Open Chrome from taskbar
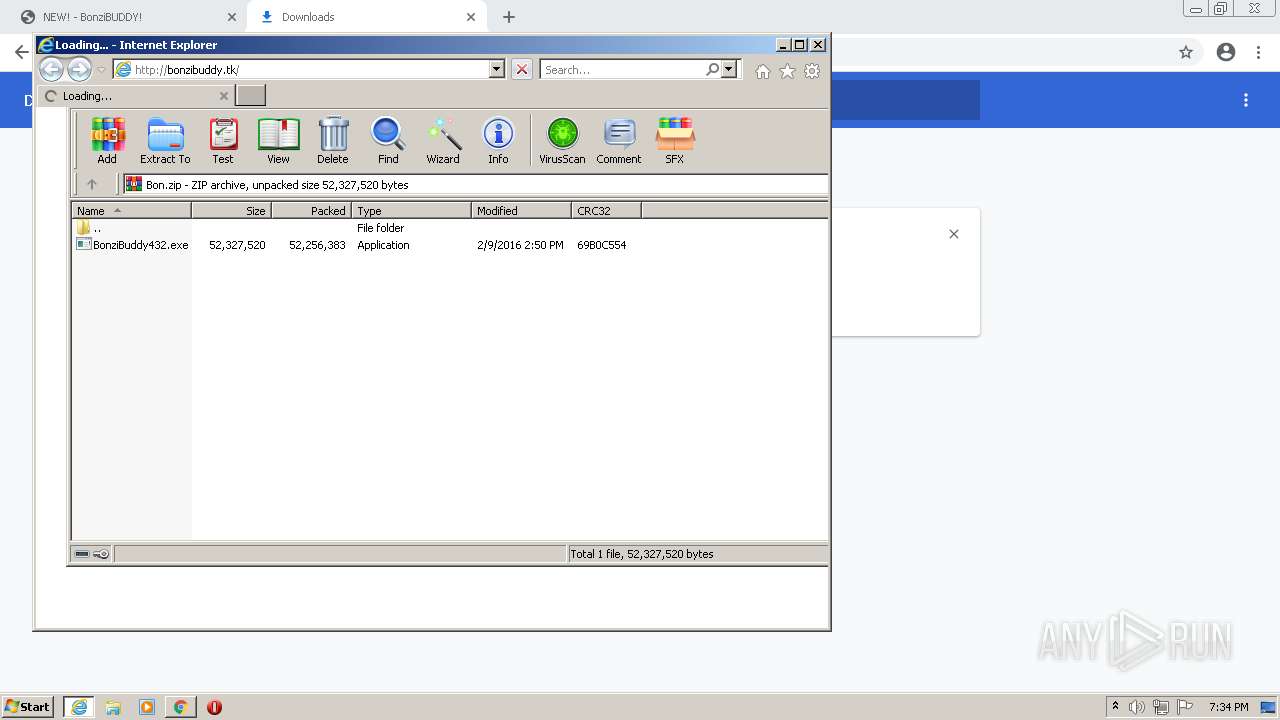This screenshot has height=720, width=1280. [180, 707]
